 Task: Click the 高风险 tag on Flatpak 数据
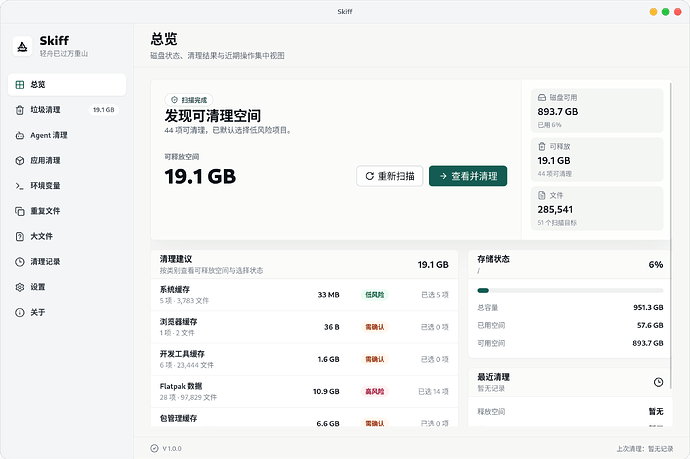pyautogui.click(x=374, y=392)
